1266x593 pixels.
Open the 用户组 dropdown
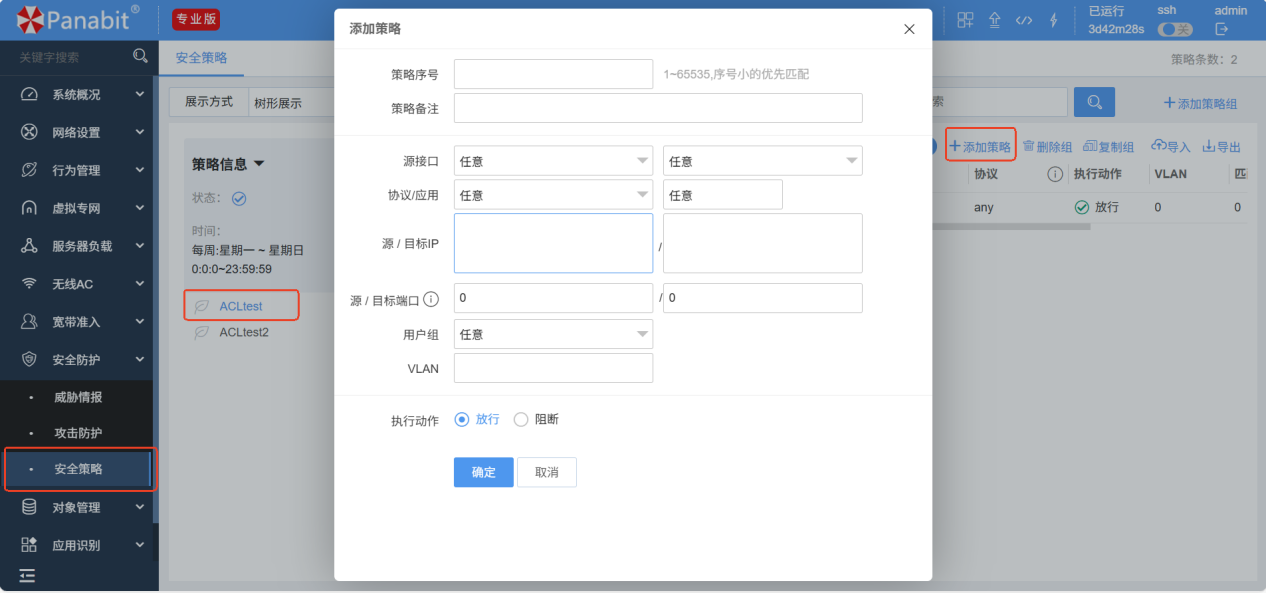click(553, 335)
